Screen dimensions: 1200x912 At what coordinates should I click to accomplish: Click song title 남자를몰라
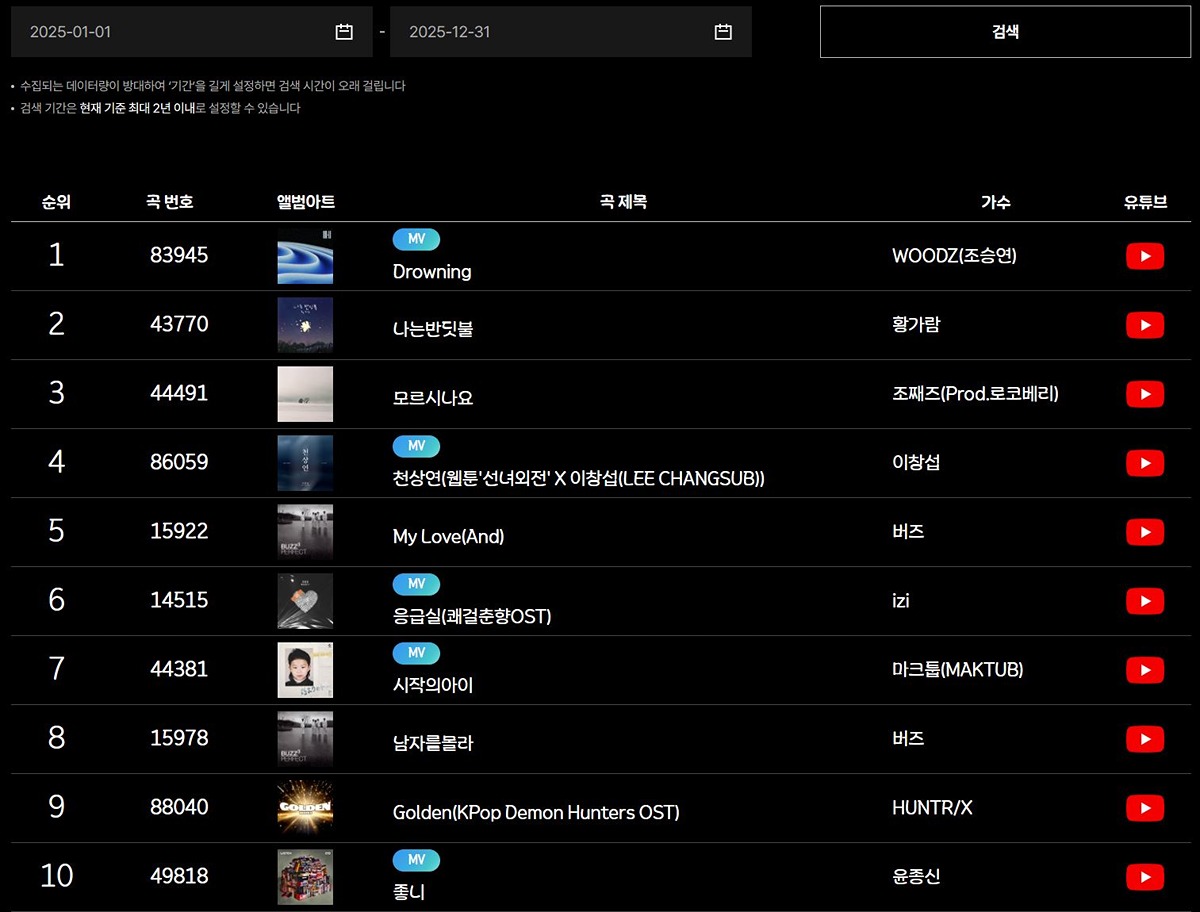pos(433,743)
